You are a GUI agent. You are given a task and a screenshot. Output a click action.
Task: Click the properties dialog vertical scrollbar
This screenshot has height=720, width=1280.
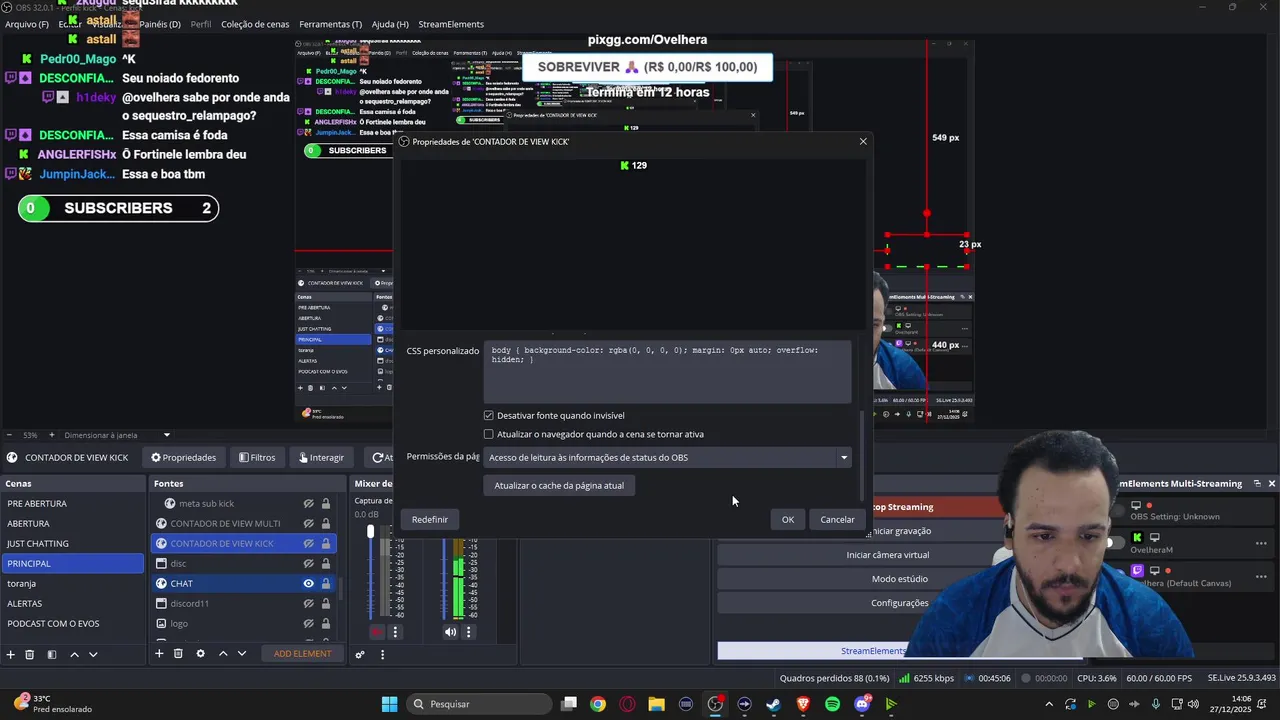[x=862, y=455]
